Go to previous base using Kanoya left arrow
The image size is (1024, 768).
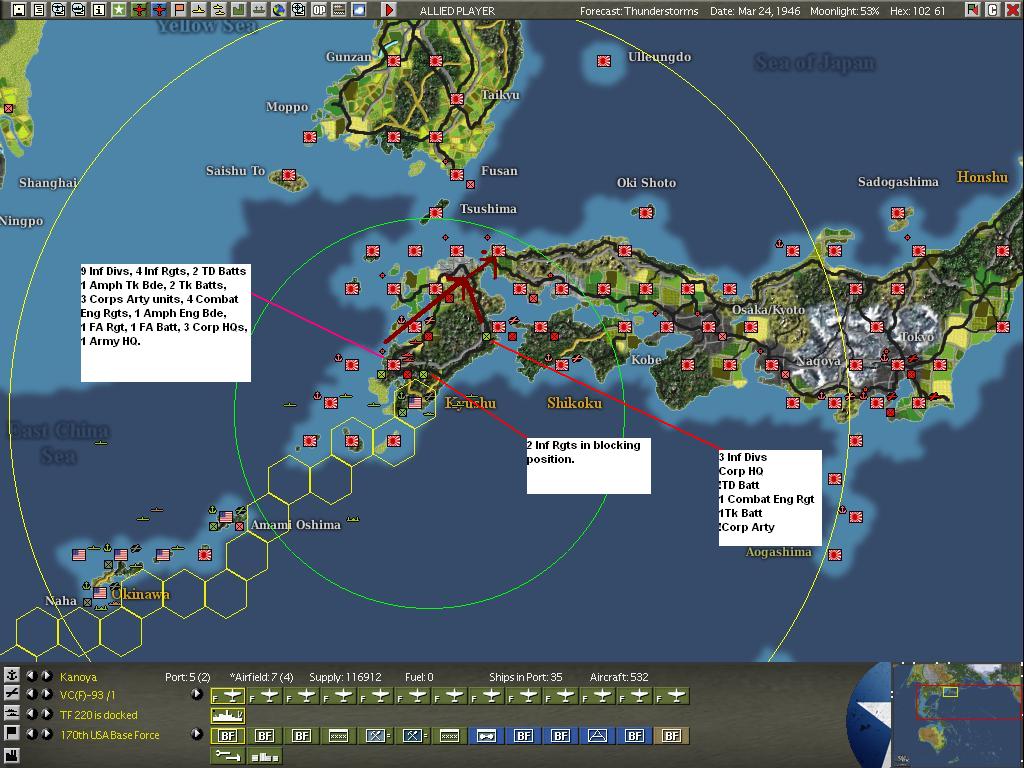(31, 676)
